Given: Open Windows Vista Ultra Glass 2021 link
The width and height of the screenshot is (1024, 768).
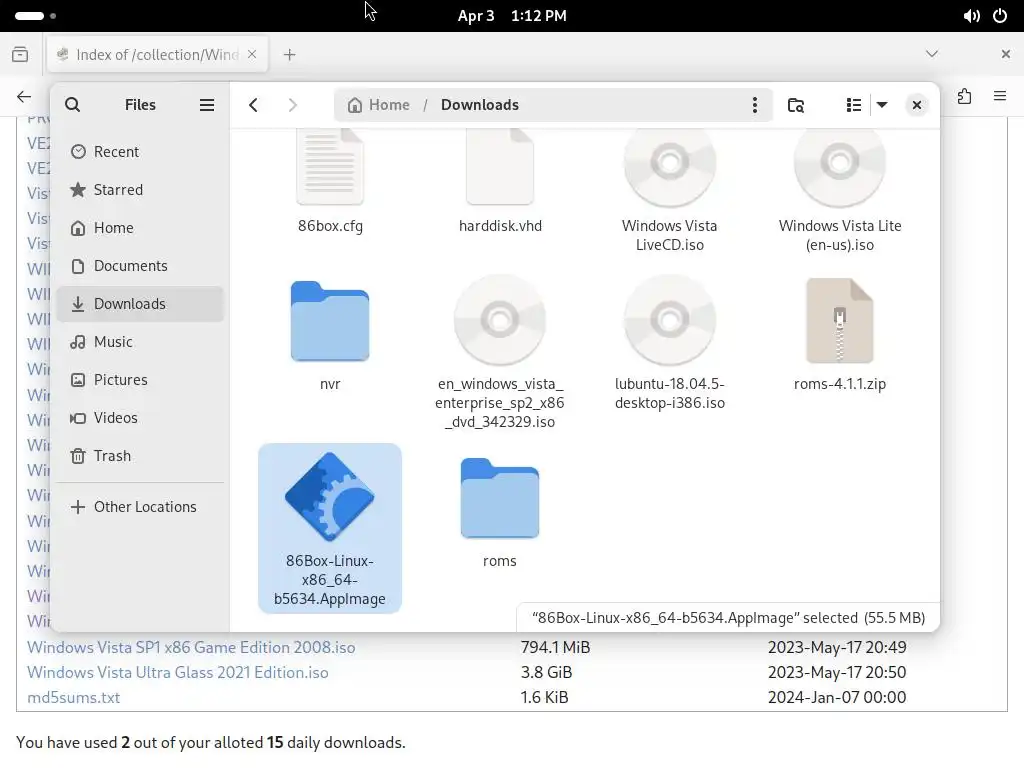Looking at the screenshot, I should point(178,672).
